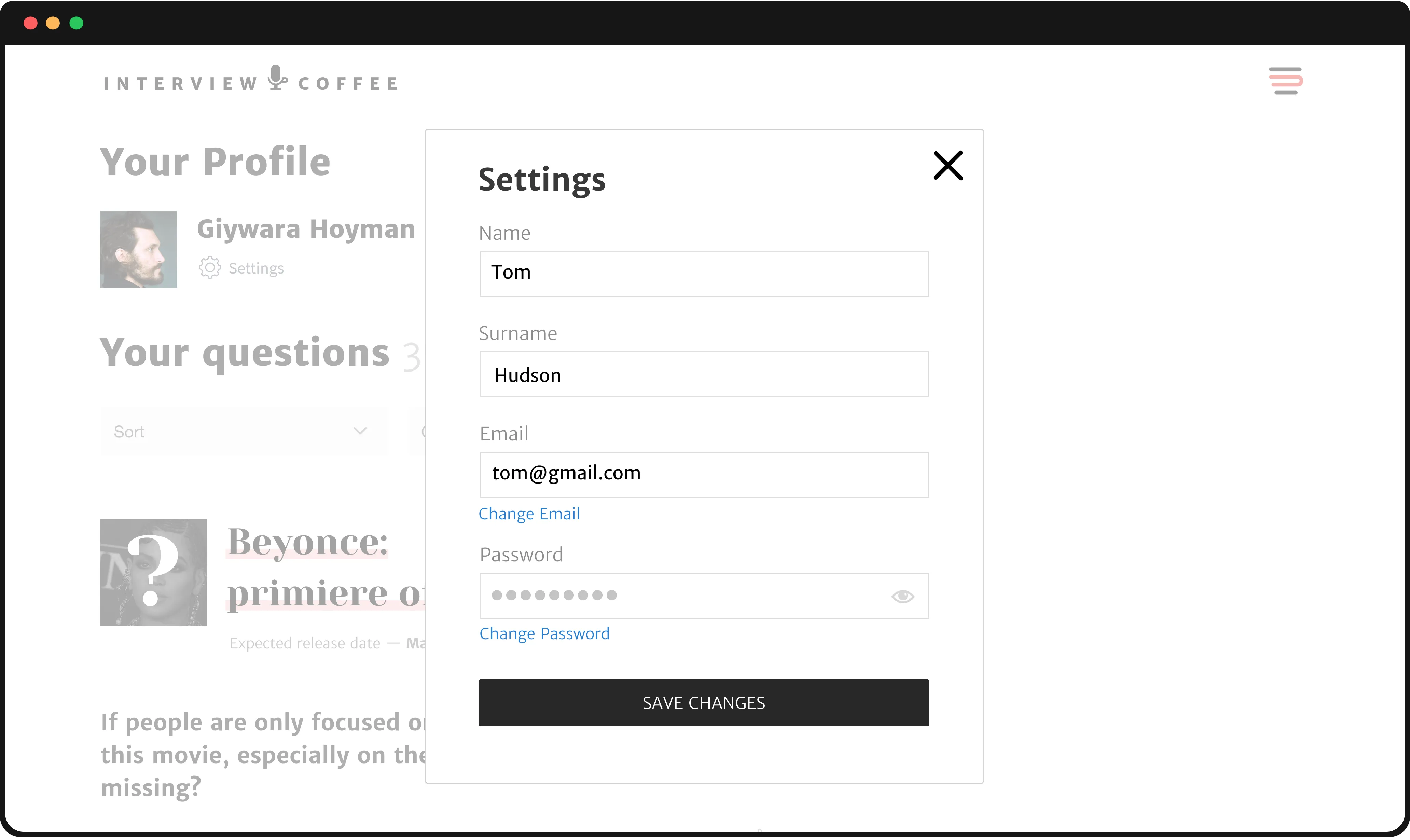Click into the Password field

click(679, 596)
